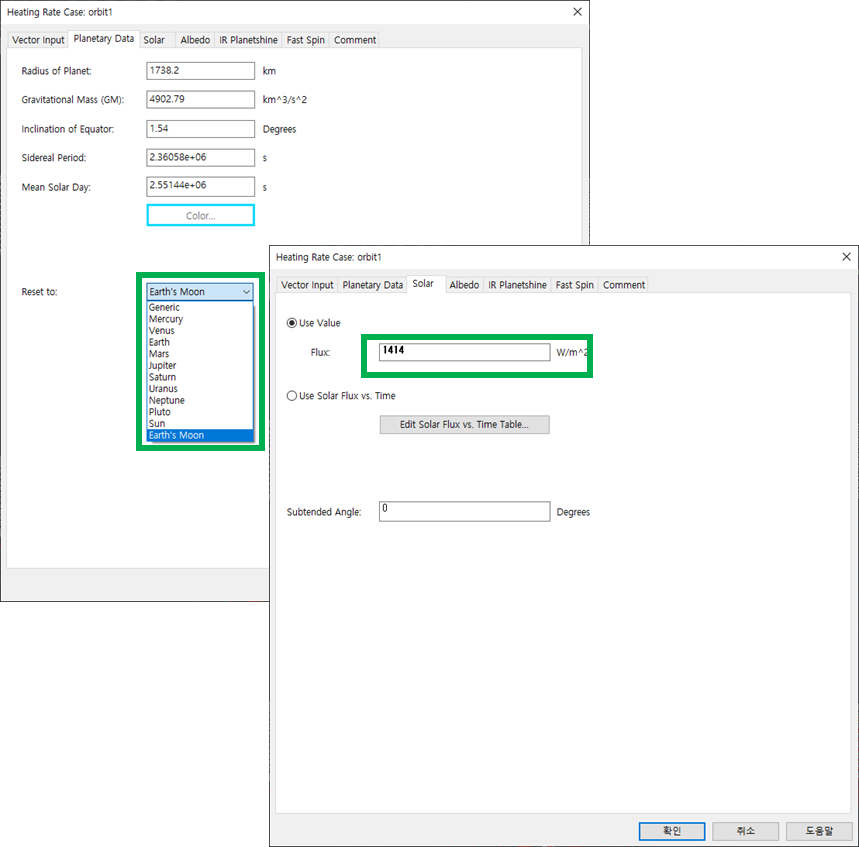This screenshot has width=859, height=847.
Task: Switch to Vector Input tab in front dialog
Action: coord(307,285)
